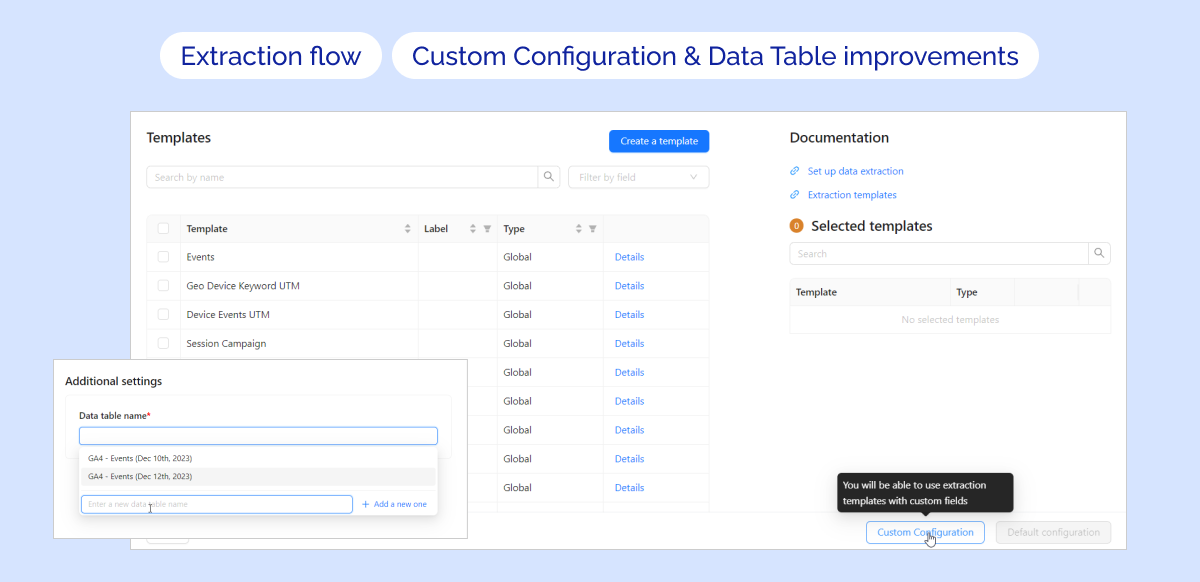Screen dimensions: 1200x582
Task: Open the Data table name combo box
Action: (258, 436)
